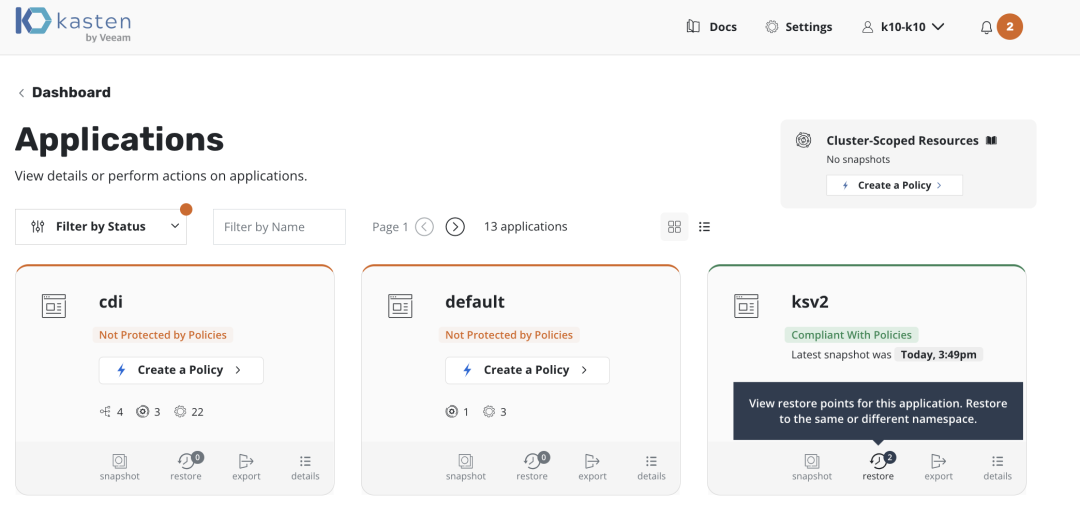Image resolution: width=1080 pixels, height=514 pixels.
Task: Switch to grid view
Action: click(674, 227)
